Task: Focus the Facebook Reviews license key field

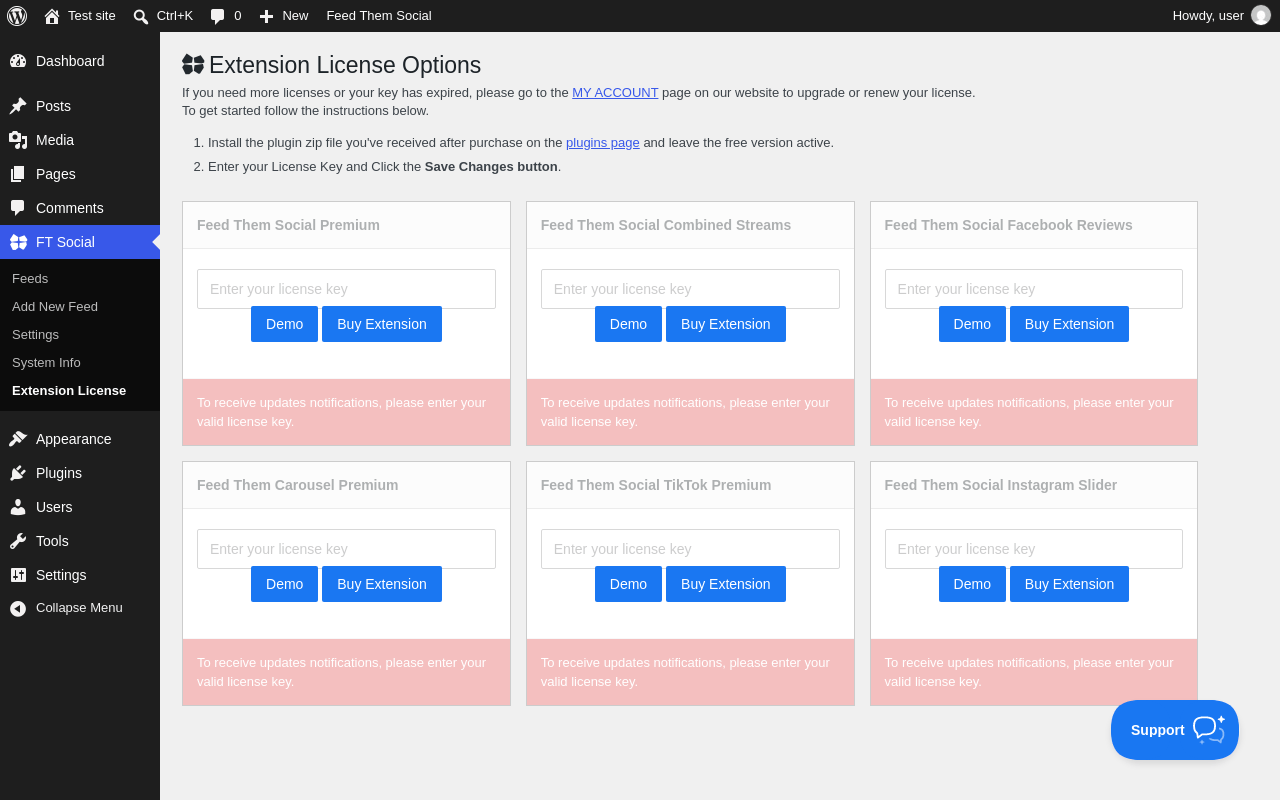Action: coord(1034,289)
